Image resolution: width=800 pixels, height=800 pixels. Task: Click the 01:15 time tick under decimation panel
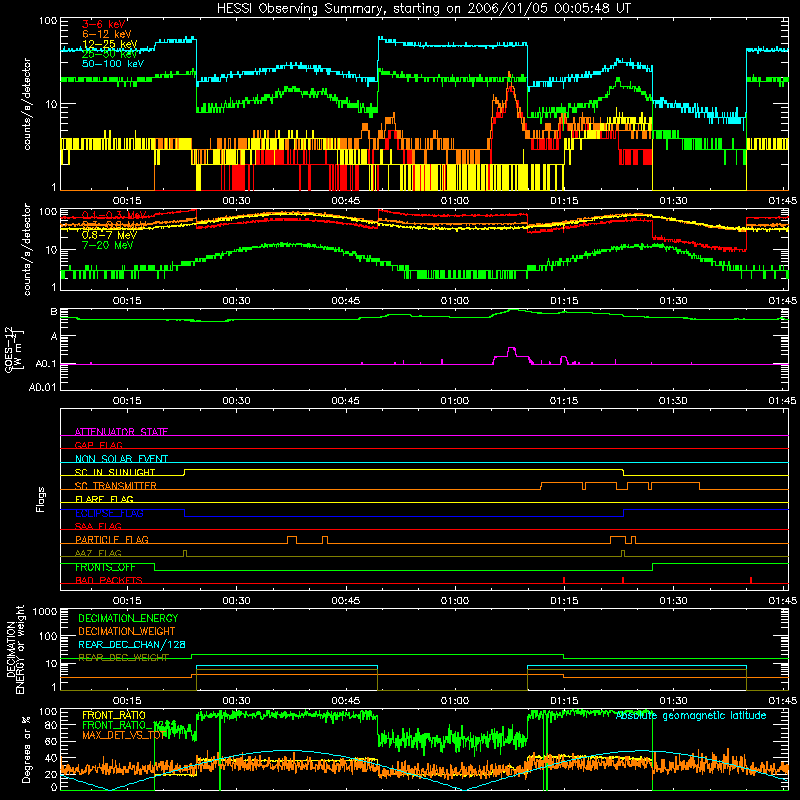(564, 701)
